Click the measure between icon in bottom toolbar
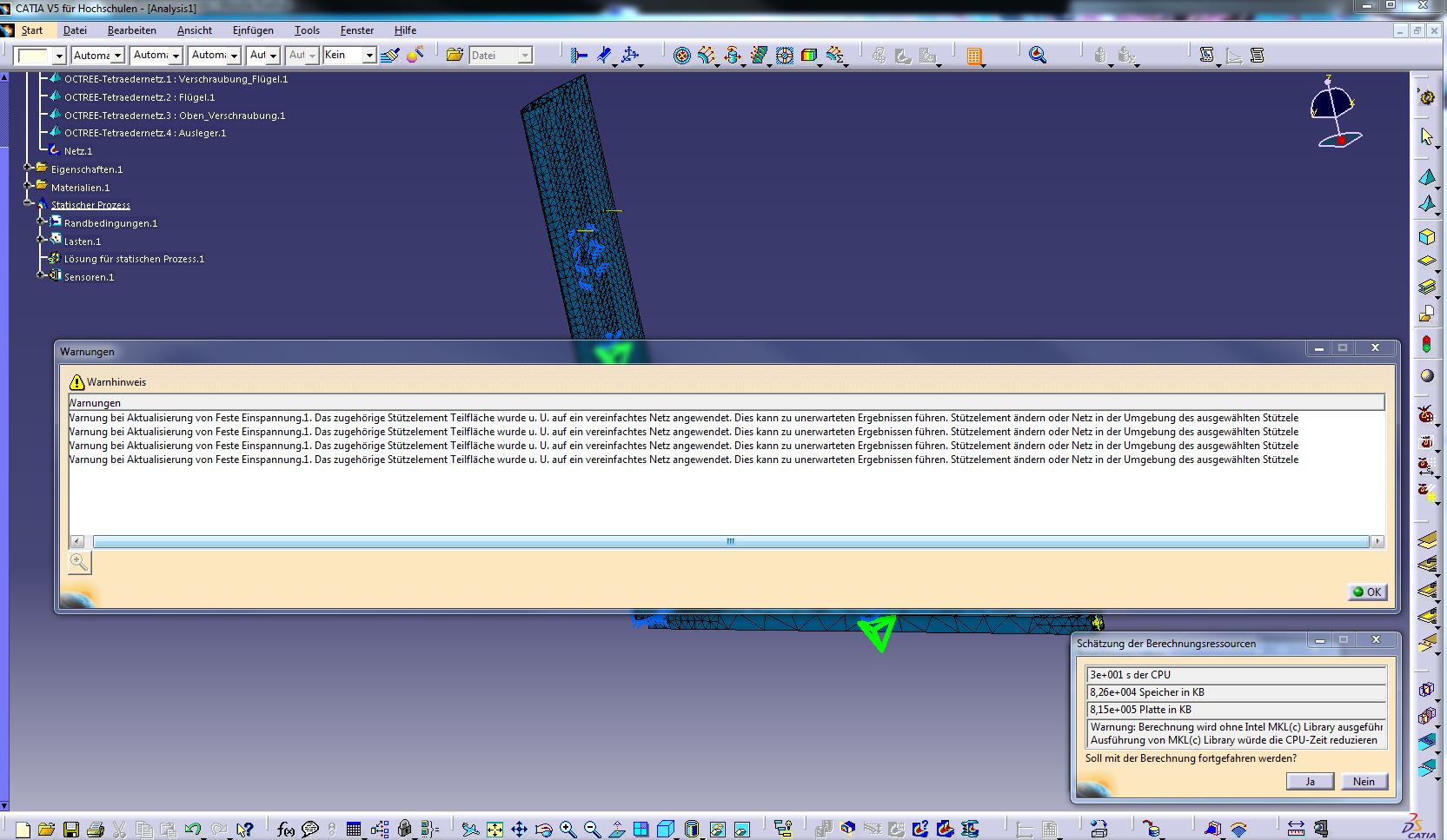This screenshot has height=840, width=1447. pos(1296,830)
